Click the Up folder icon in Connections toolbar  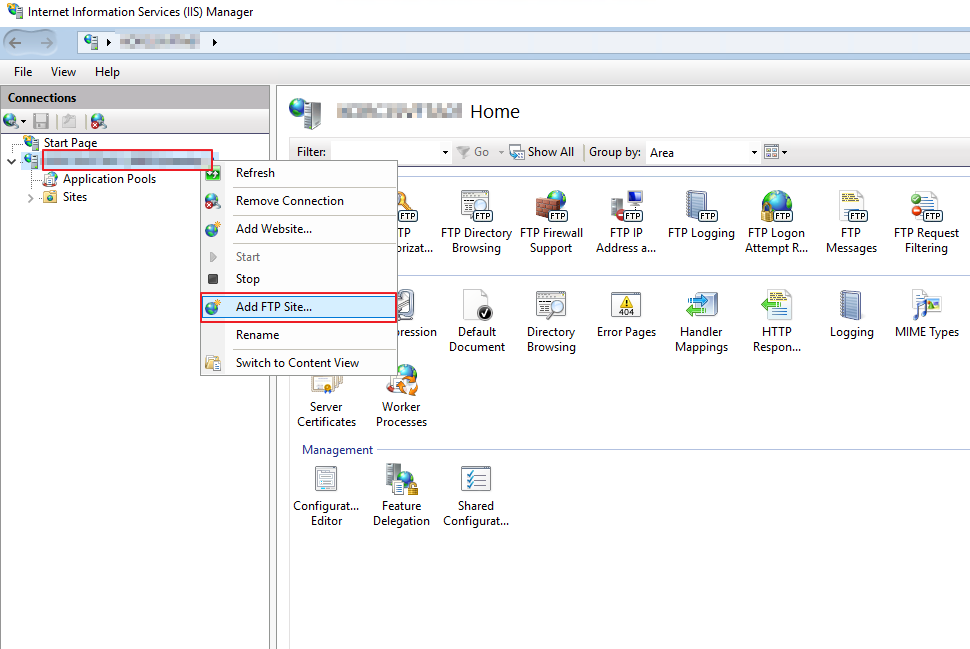tap(69, 121)
